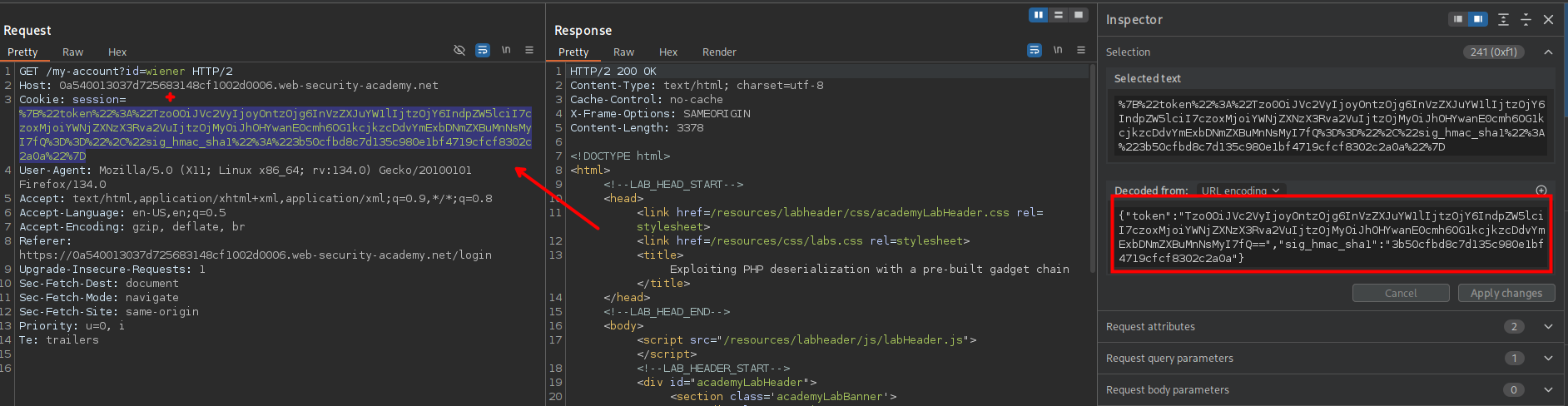Expand the Request query parameters section
The image size is (1568, 406).
click(1548, 359)
